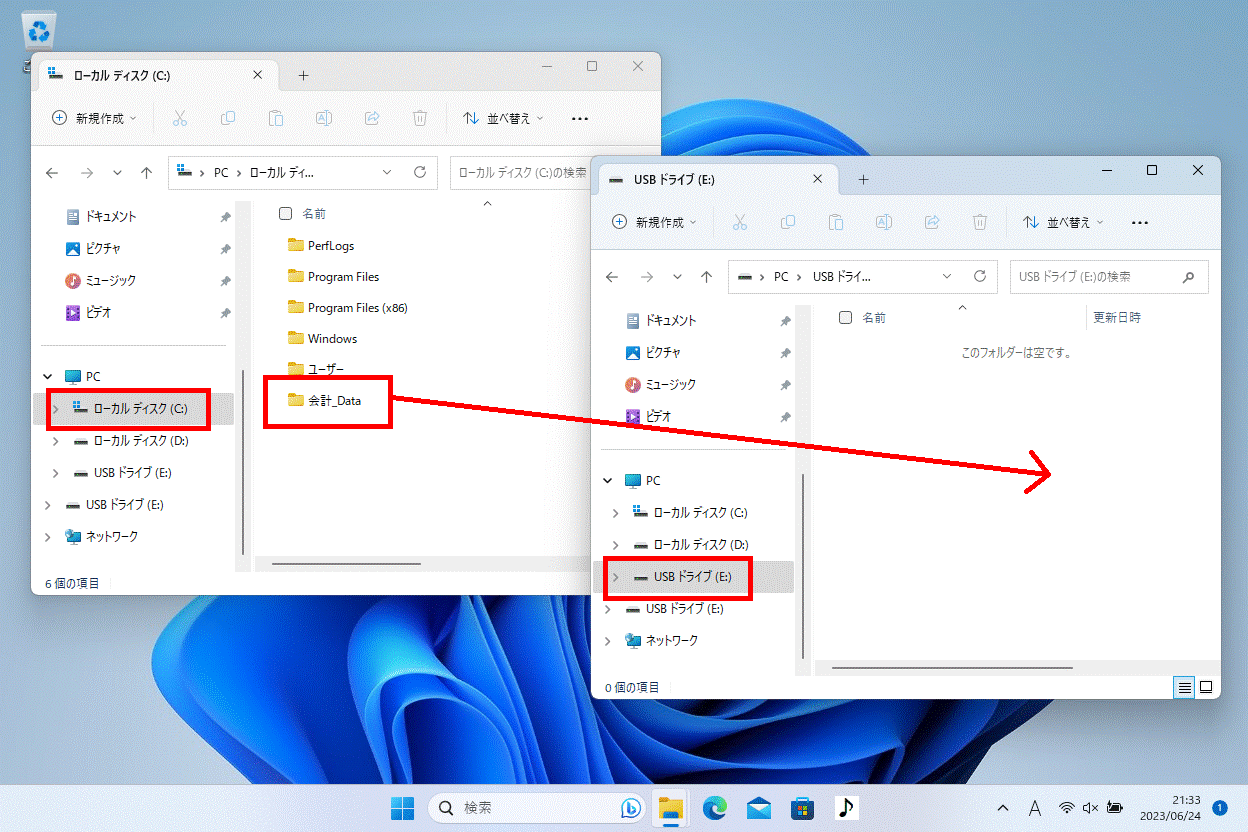Select Windows folder in Local Disk C
Image resolution: width=1248 pixels, height=832 pixels.
[323, 339]
